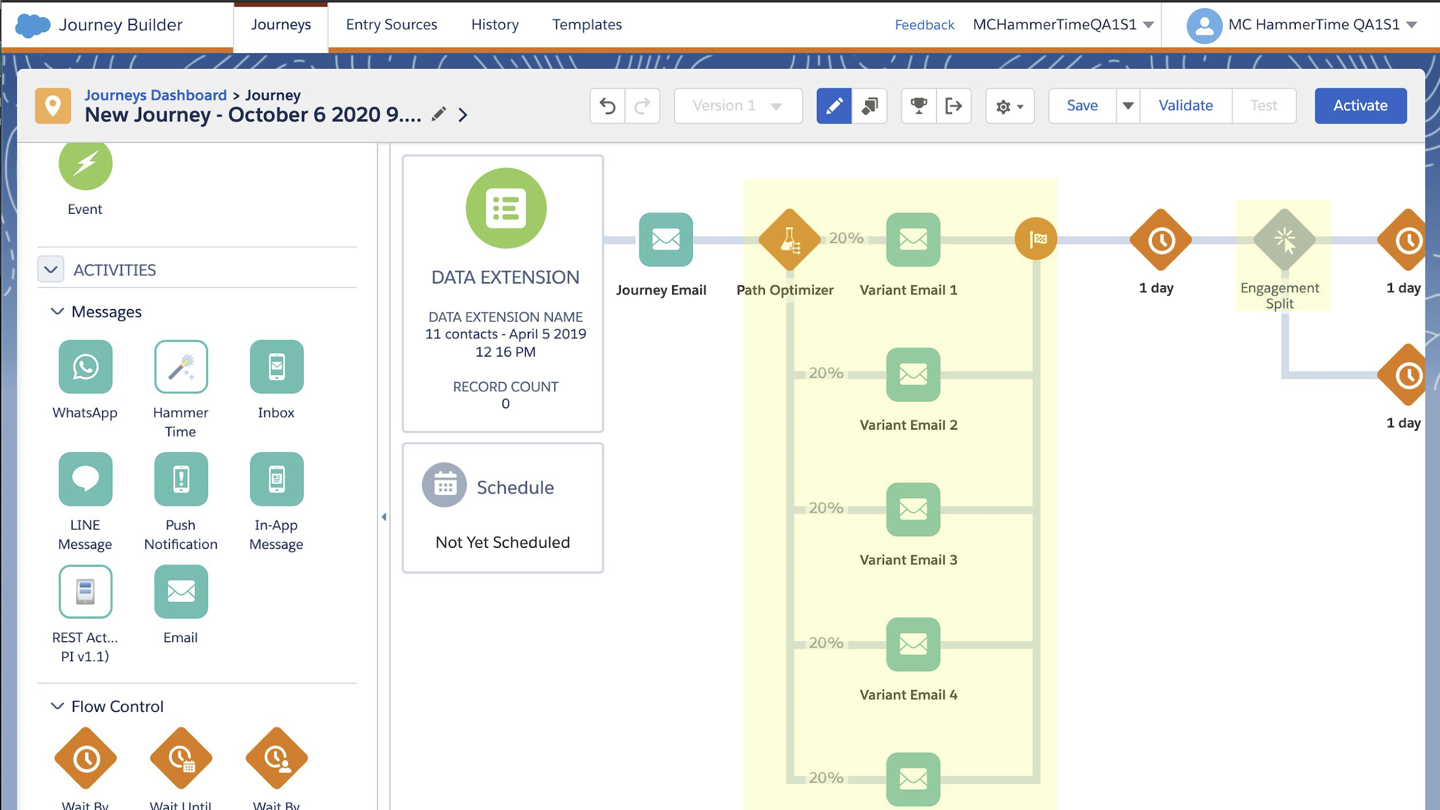Select the Email activity in the Messages palette
The height and width of the screenshot is (810, 1440).
pos(181,592)
